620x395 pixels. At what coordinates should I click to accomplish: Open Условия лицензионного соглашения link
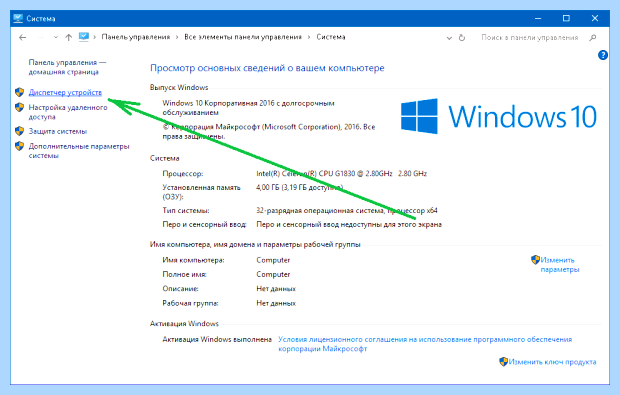click(x=425, y=344)
